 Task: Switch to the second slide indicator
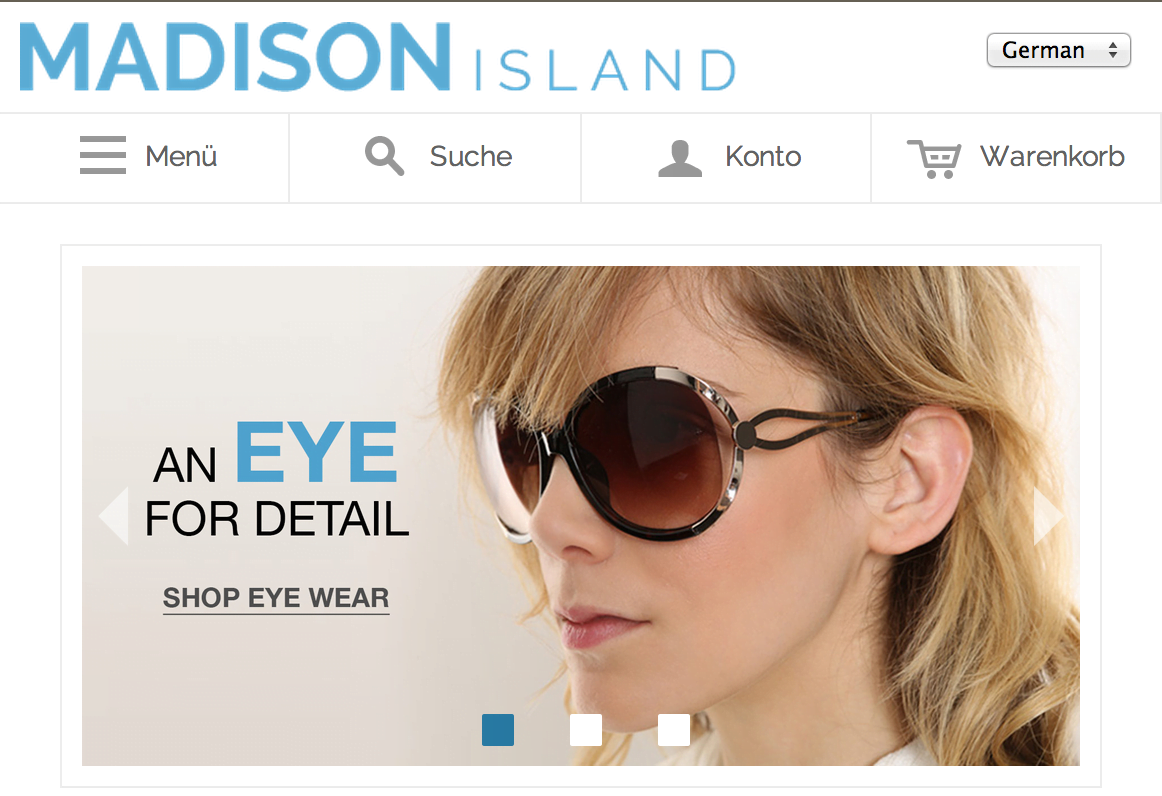pos(585,730)
